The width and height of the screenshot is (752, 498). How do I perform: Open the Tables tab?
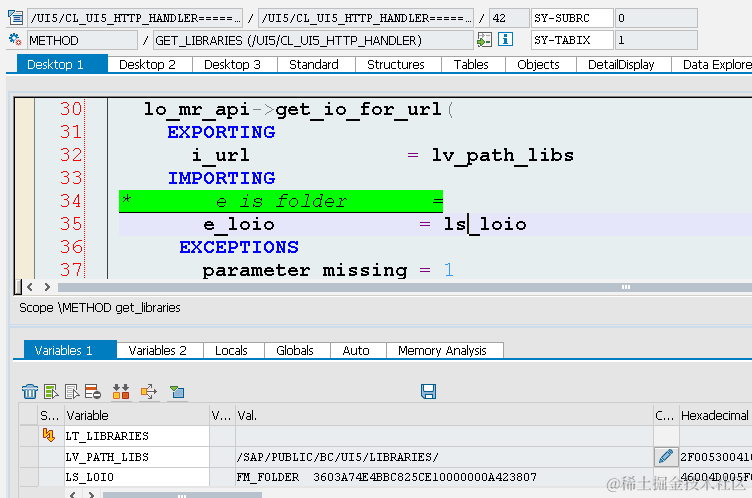(471, 65)
